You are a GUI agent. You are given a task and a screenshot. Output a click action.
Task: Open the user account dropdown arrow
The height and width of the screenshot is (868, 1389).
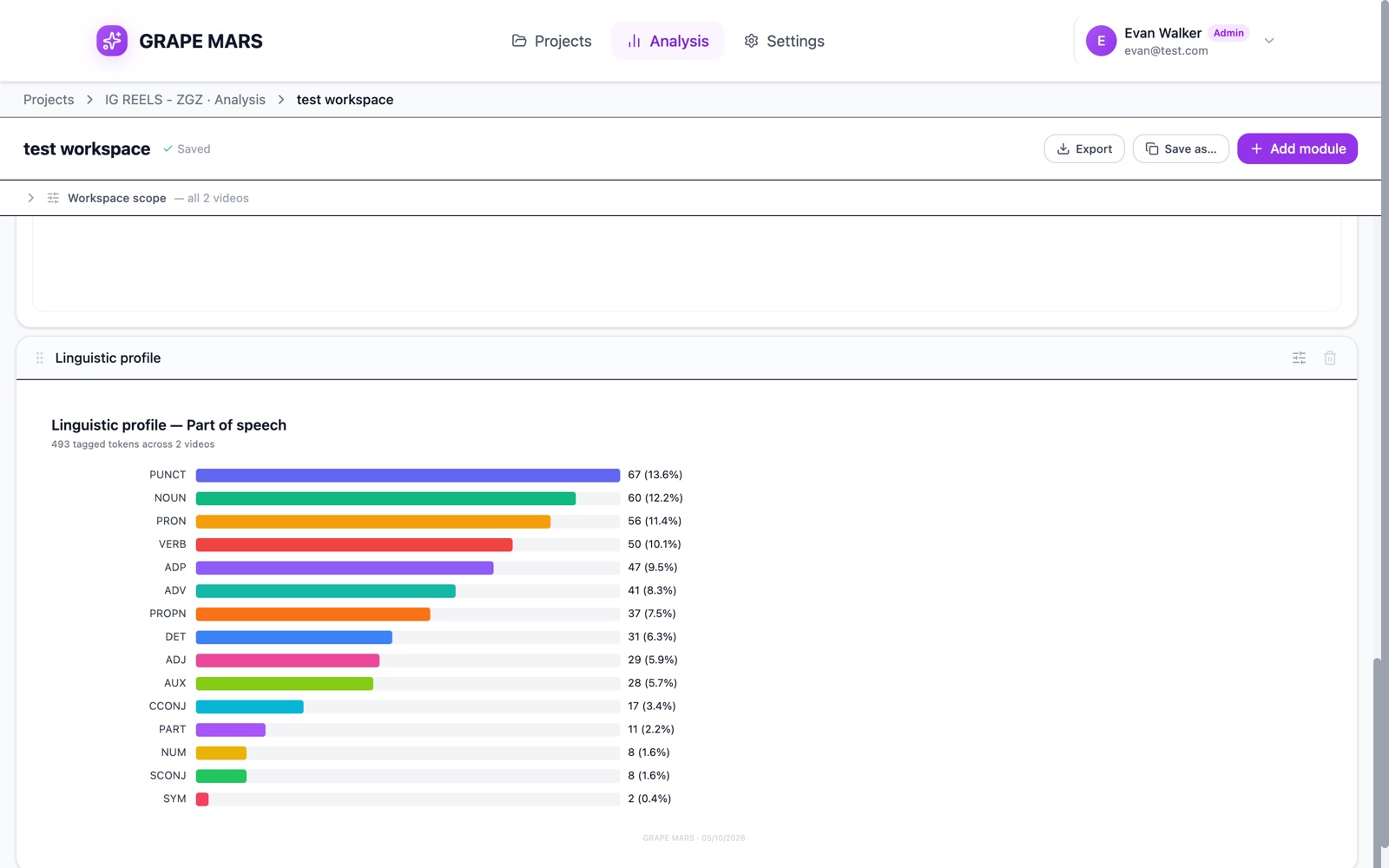(x=1269, y=41)
